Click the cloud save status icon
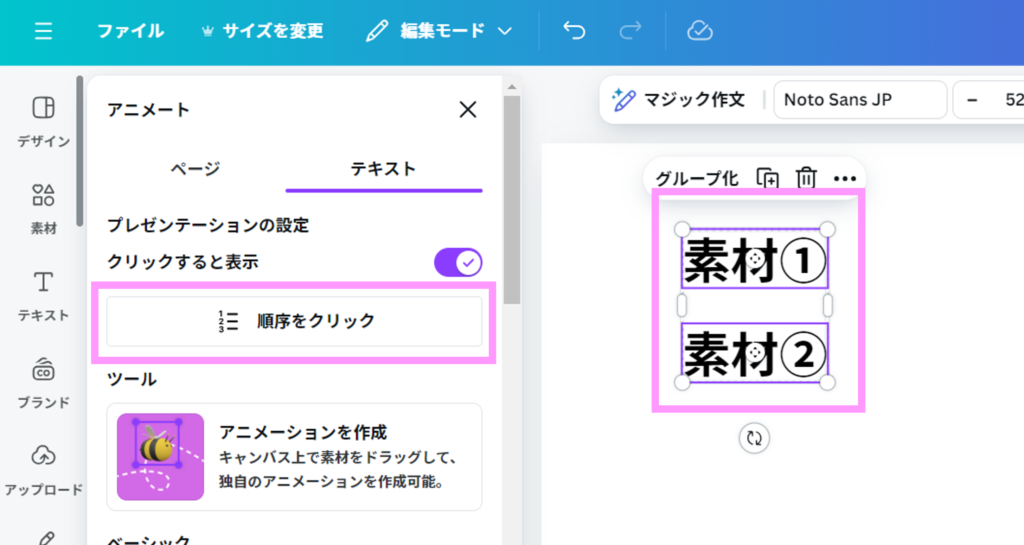Image resolution: width=1024 pixels, height=545 pixels. (x=700, y=31)
